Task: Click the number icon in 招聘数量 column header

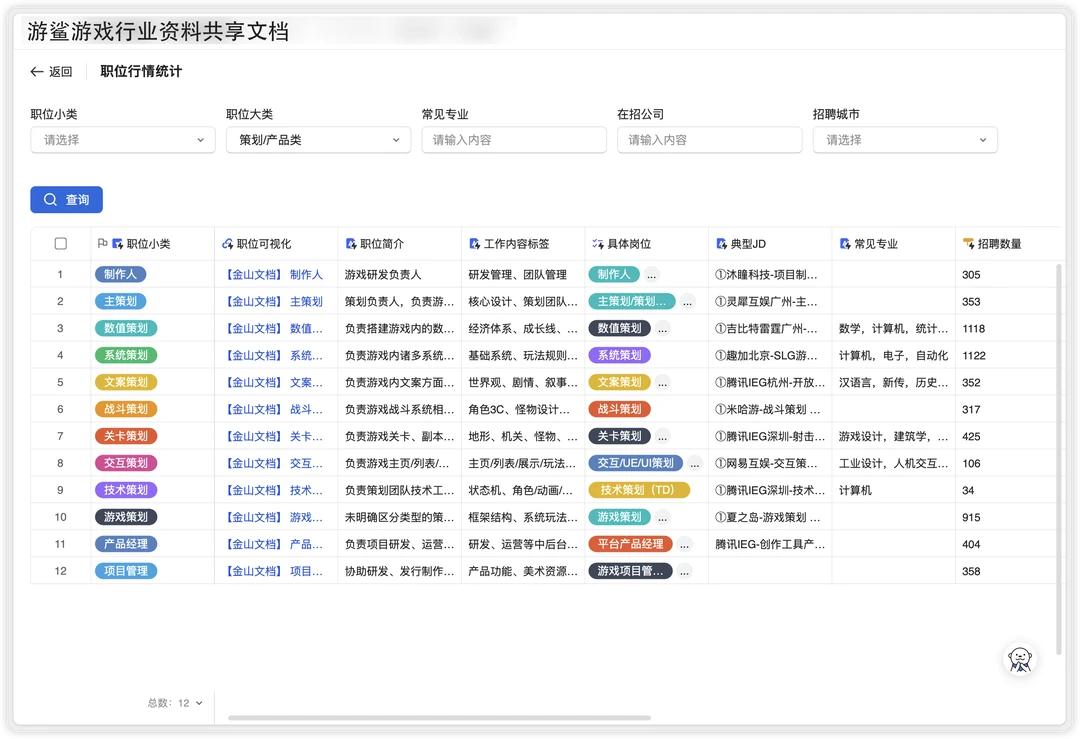Action: pos(968,244)
